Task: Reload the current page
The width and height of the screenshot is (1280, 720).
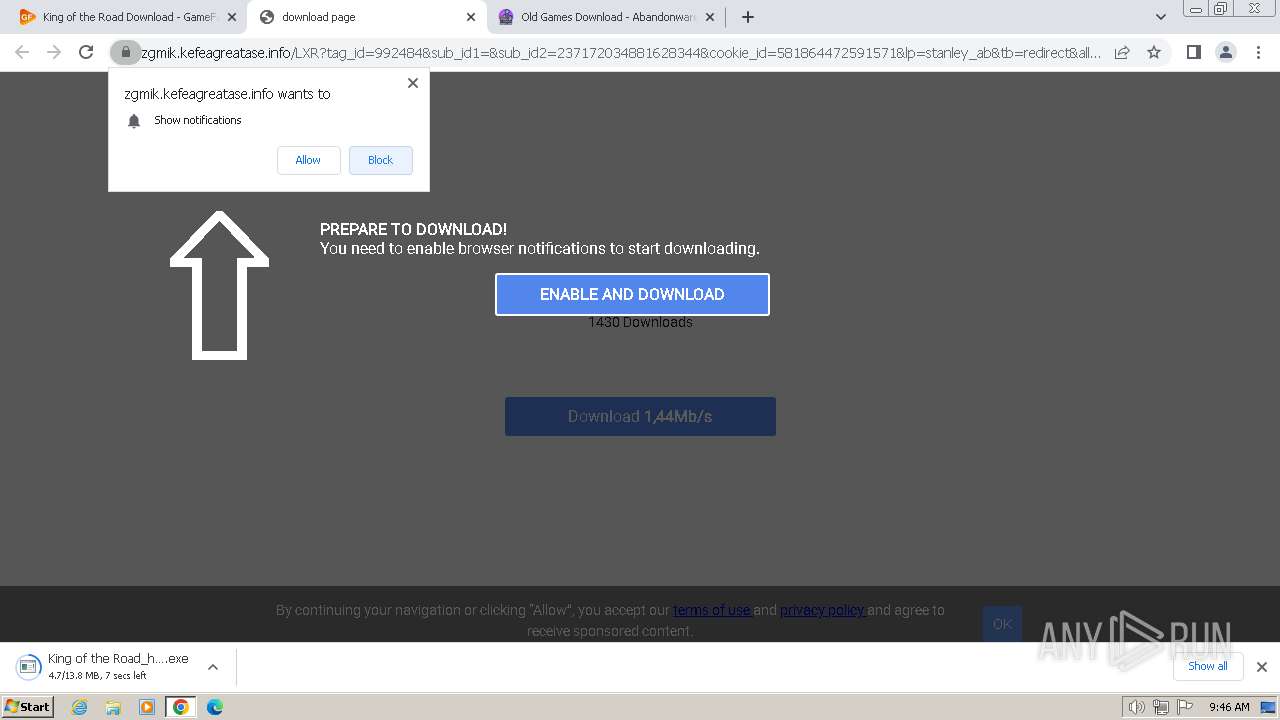Action: click(x=86, y=52)
